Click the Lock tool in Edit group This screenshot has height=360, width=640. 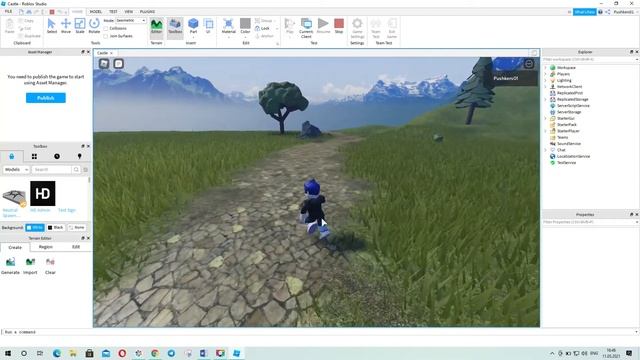point(262,28)
